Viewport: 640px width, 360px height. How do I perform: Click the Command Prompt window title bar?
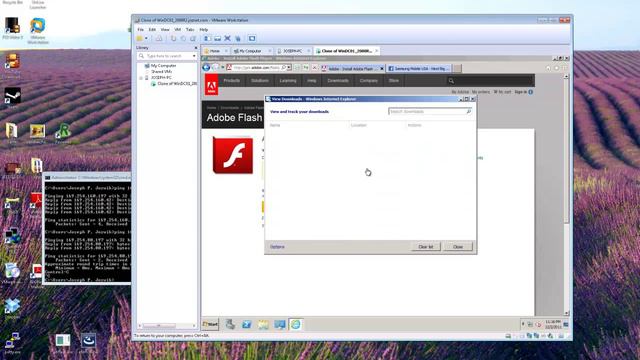pos(87,178)
